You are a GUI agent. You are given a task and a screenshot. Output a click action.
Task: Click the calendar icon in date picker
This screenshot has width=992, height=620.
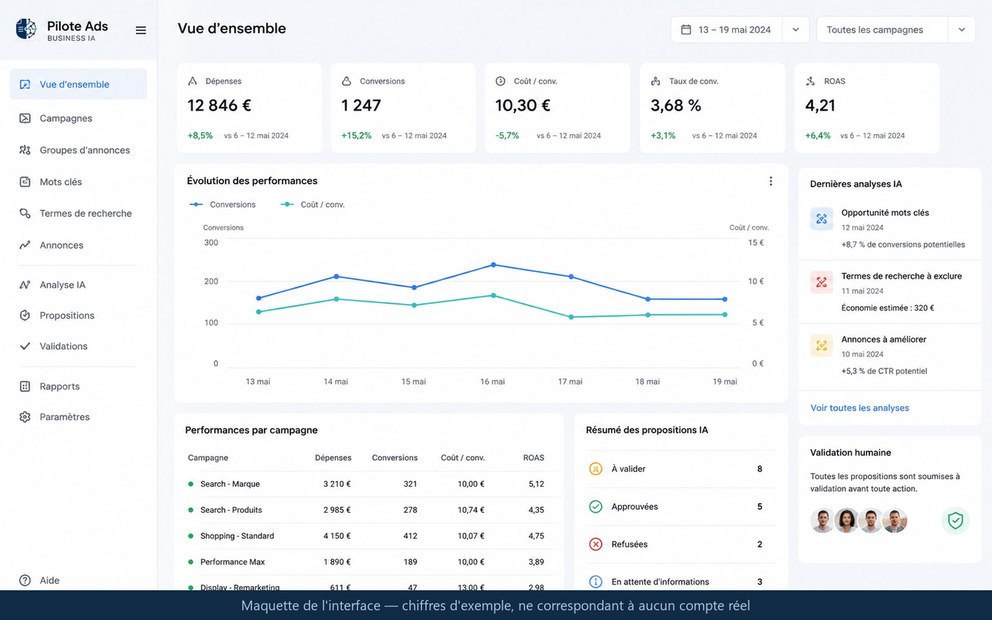(x=685, y=30)
